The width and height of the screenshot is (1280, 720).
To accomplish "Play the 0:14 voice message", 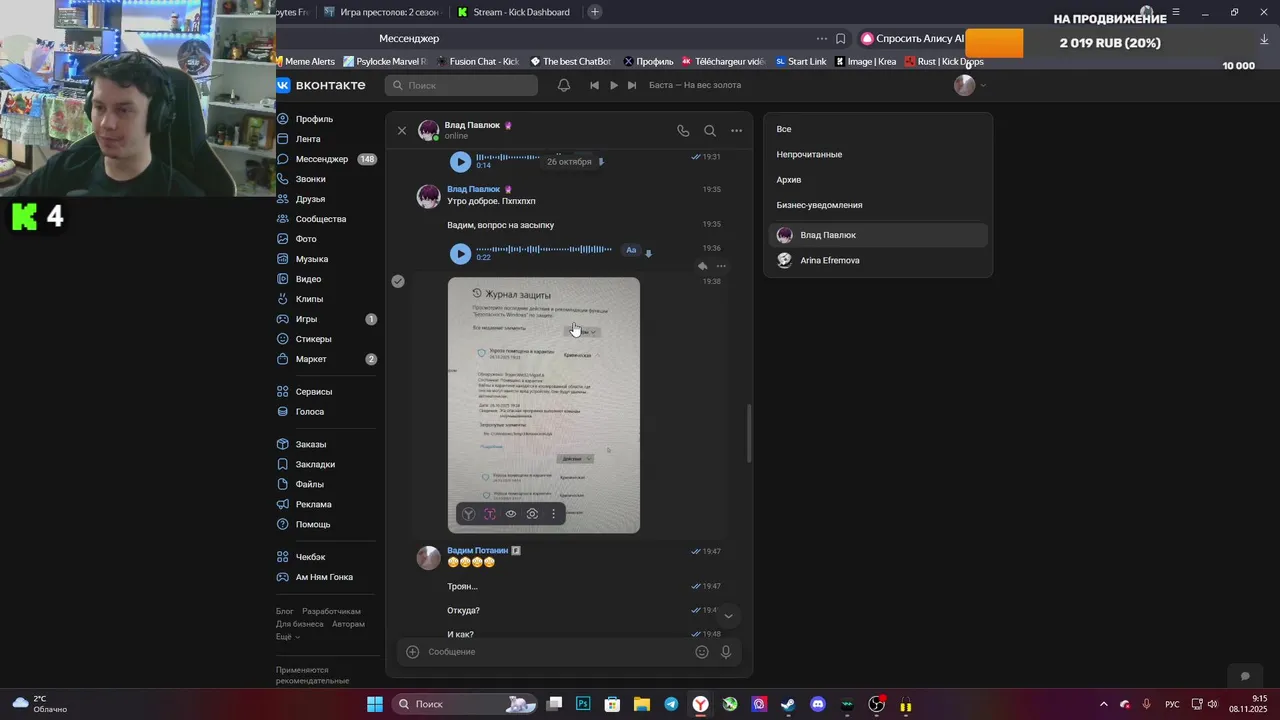I will [460, 161].
